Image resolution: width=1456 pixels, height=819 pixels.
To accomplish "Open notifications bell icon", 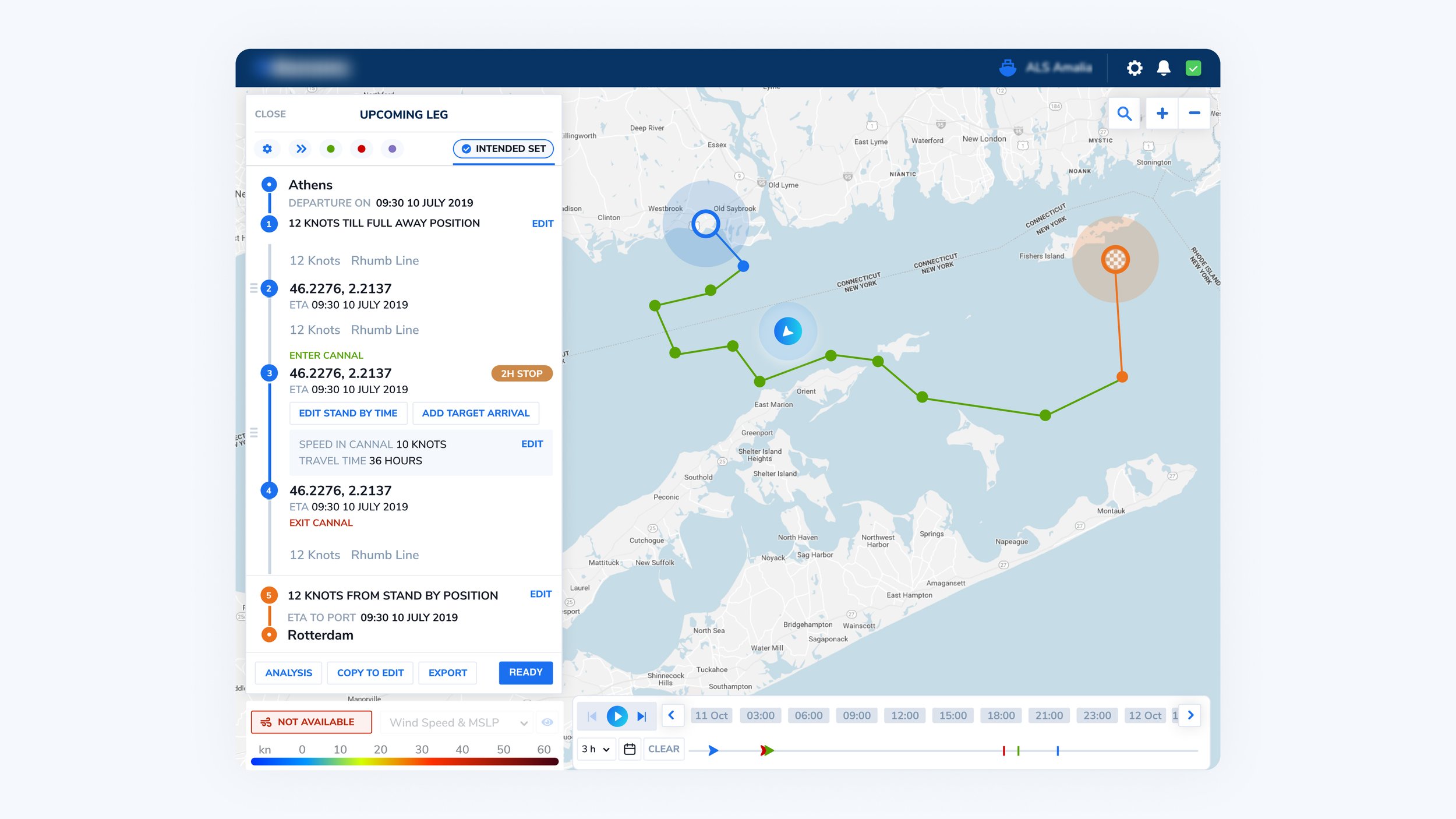I will click(1164, 68).
